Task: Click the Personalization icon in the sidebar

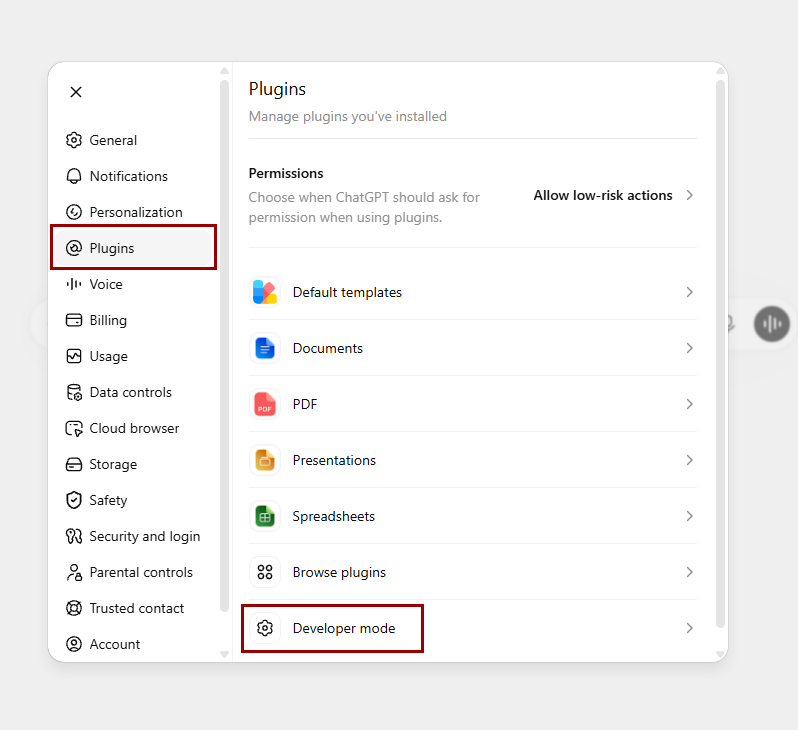Action: (x=74, y=212)
